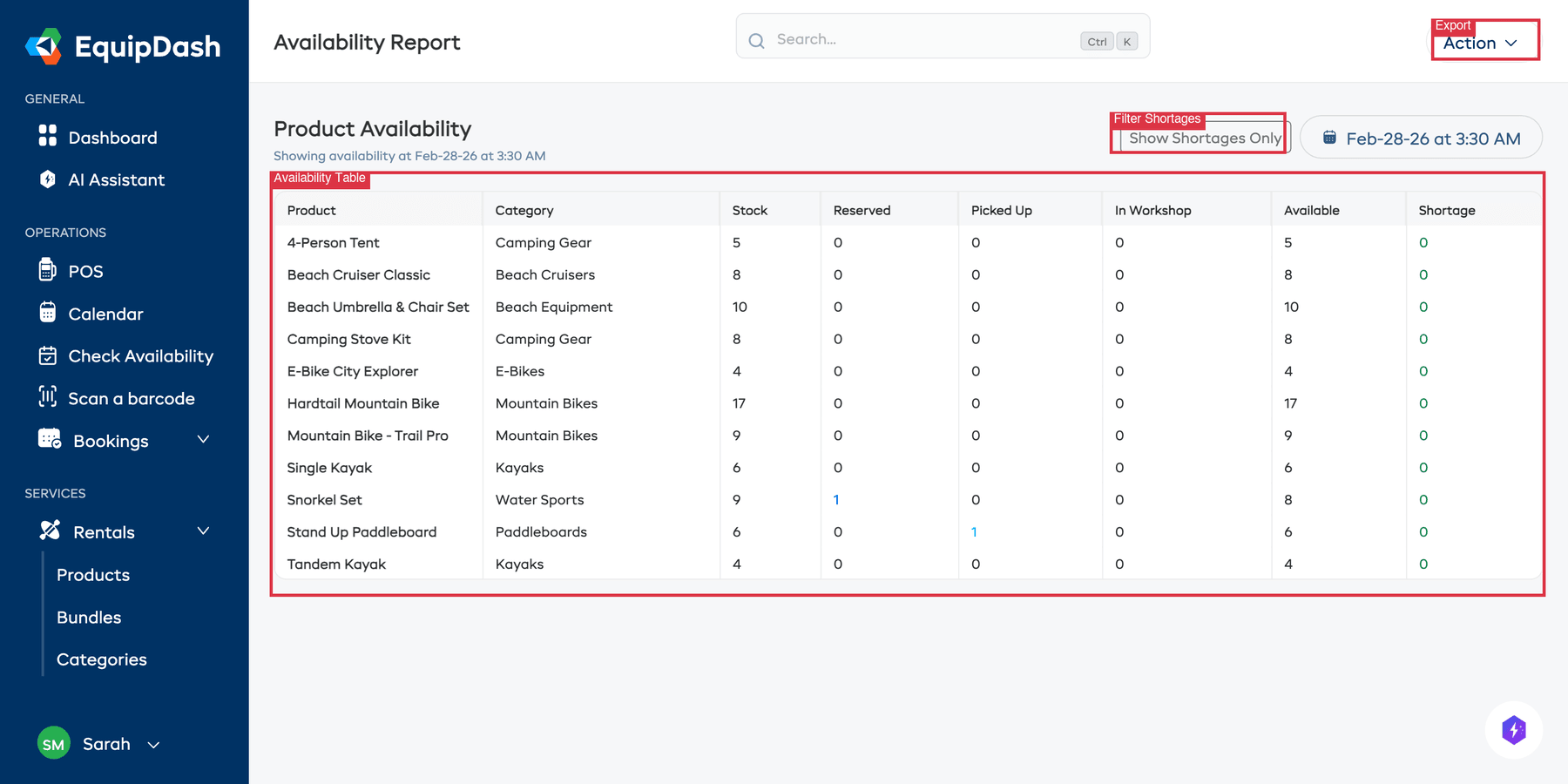The height and width of the screenshot is (784, 1568).
Task: Click the calendar icon in the date button
Action: point(1330,137)
